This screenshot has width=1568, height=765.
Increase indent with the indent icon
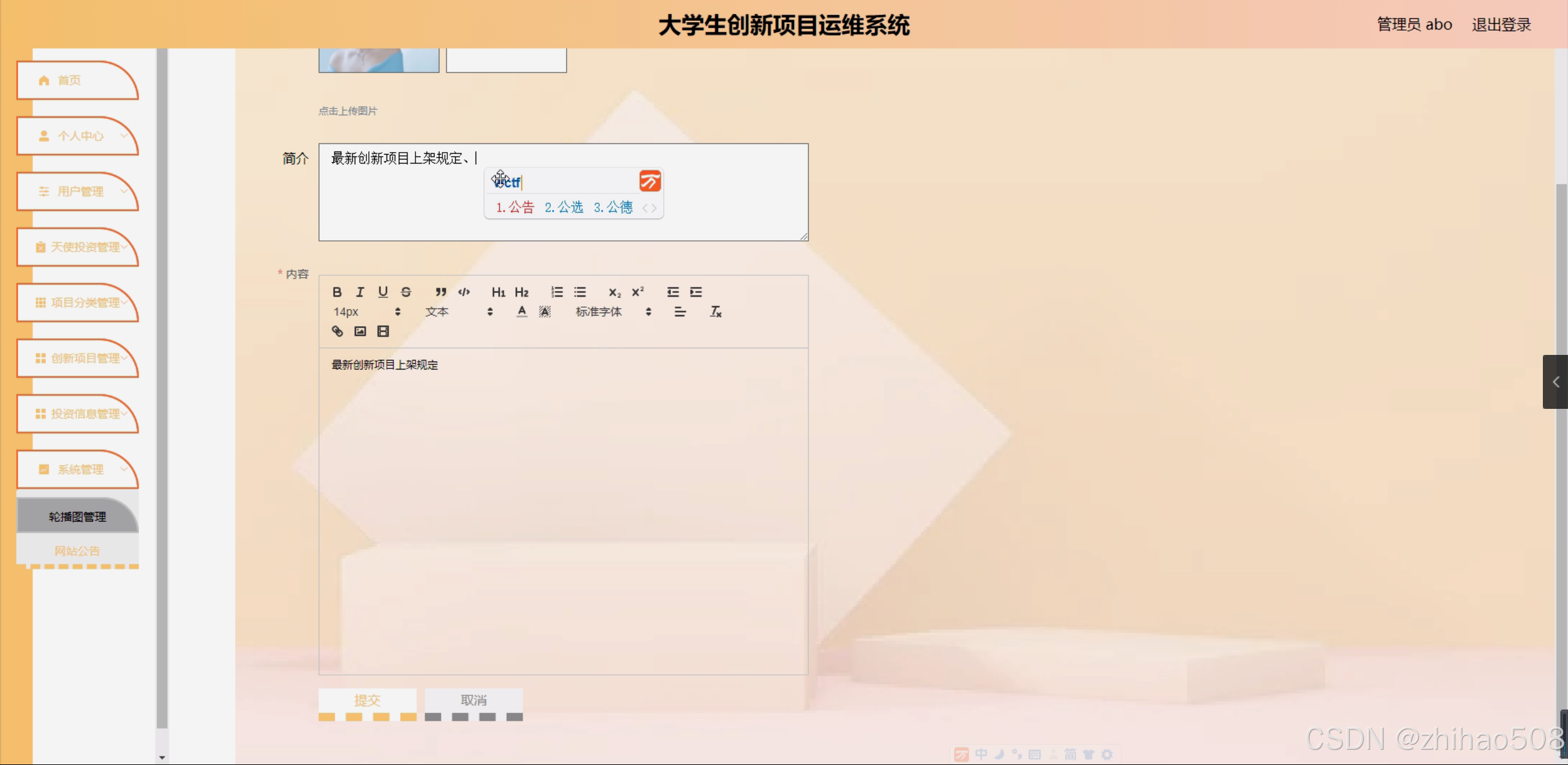coord(696,292)
